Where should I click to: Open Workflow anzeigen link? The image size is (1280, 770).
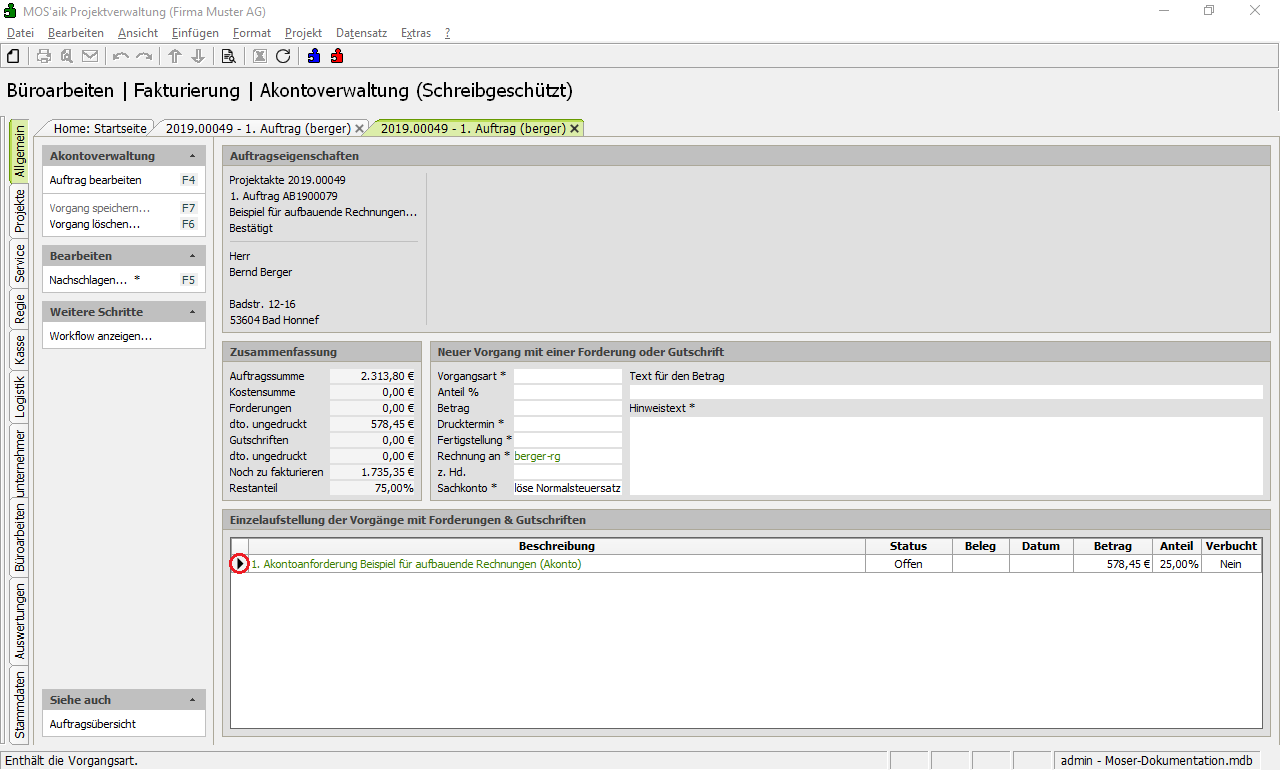point(101,336)
